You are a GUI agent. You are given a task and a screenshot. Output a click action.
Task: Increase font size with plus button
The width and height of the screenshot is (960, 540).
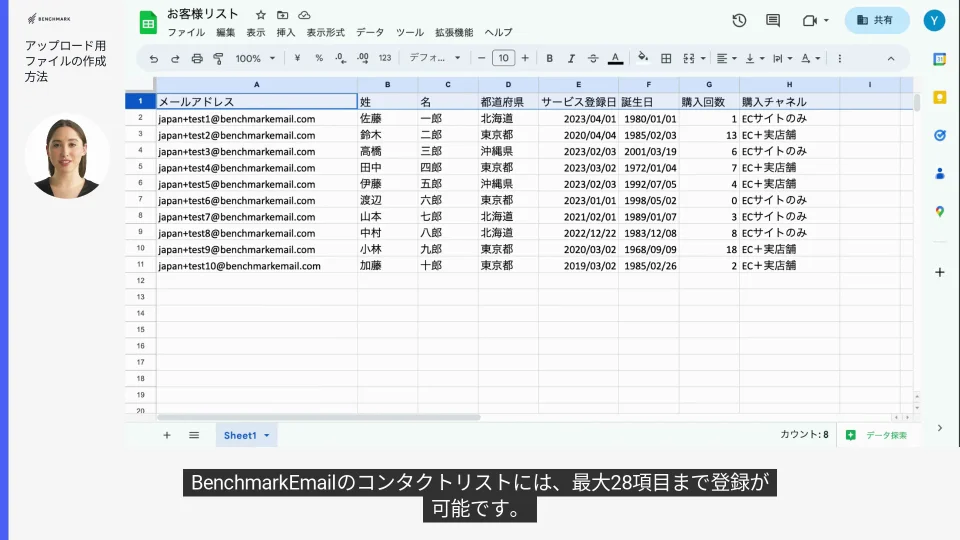[525, 58]
